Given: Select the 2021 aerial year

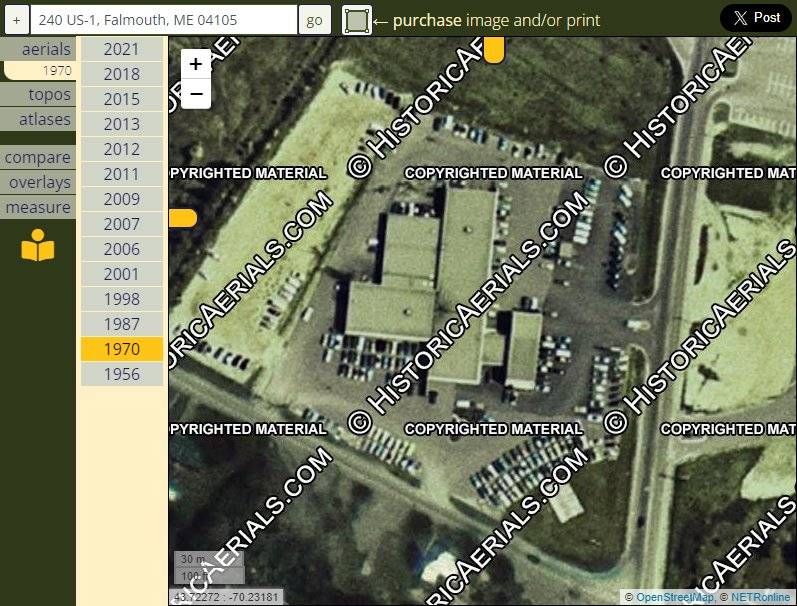Looking at the screenshot, I should pos(121,49).
